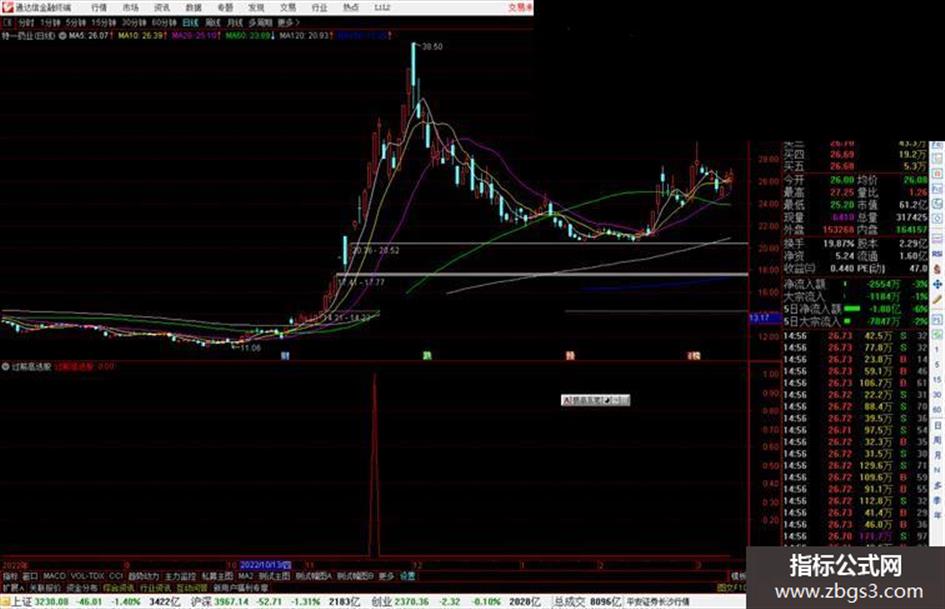Click the floating mini toolbar over indicator pane
The width and height of the screenshot is (945, 609).
595,400
